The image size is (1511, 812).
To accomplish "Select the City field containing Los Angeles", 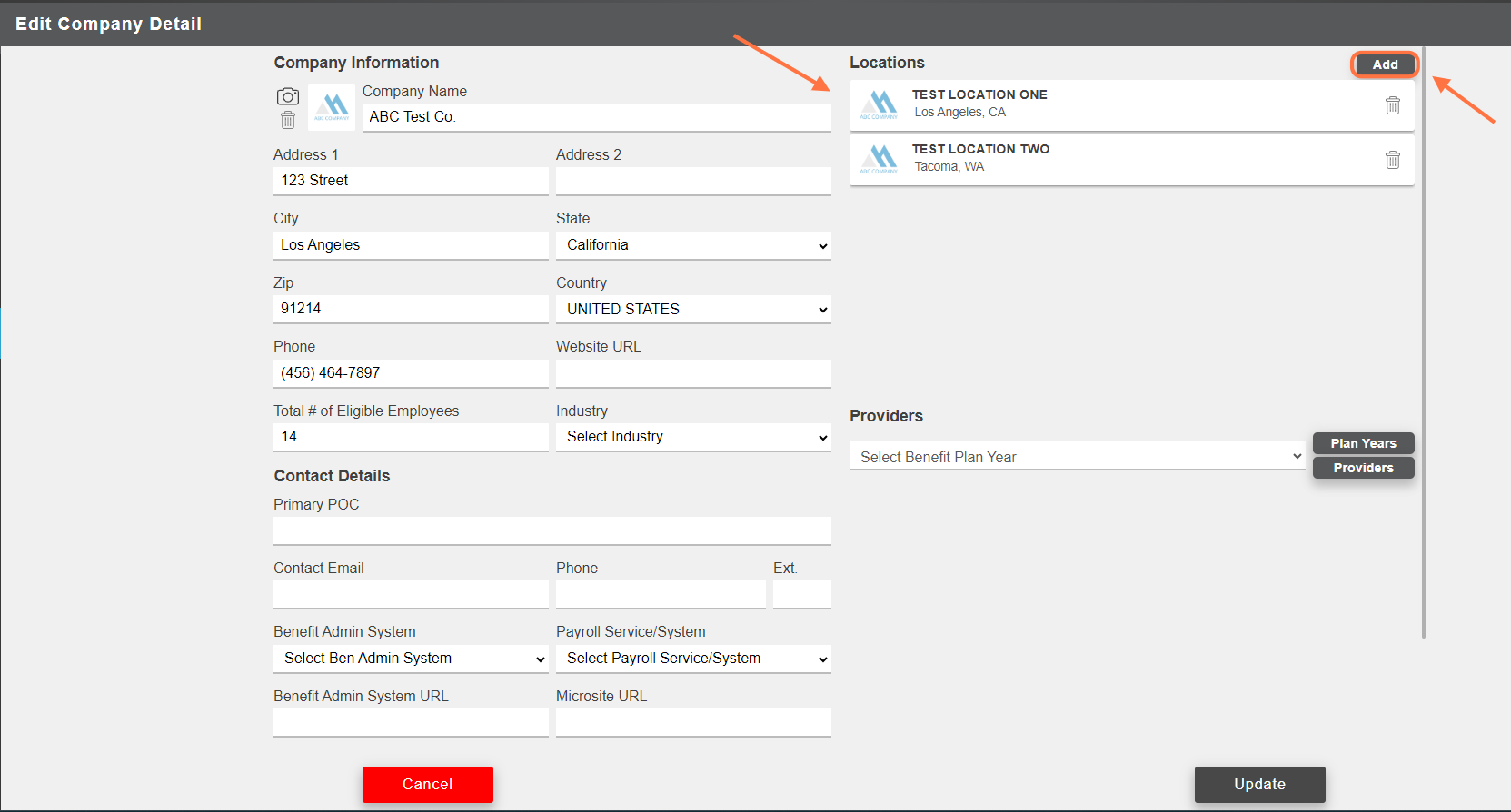I will click(411, 245).
